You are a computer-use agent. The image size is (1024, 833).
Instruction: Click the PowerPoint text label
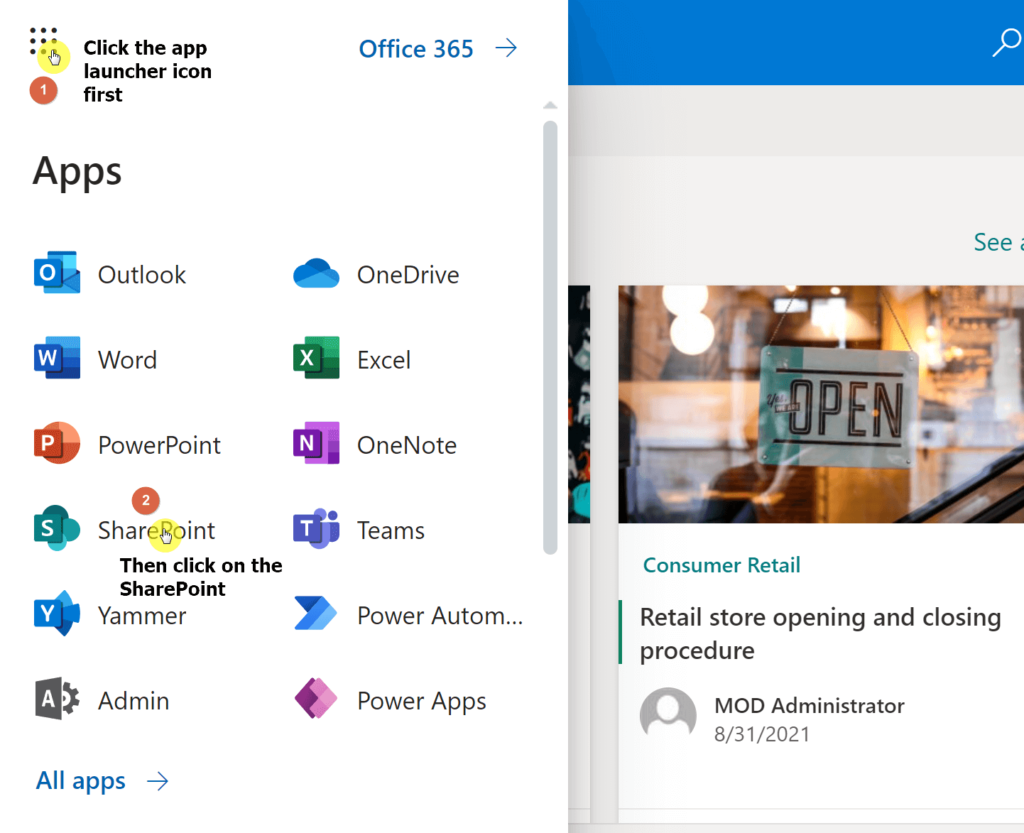(159, 445)
